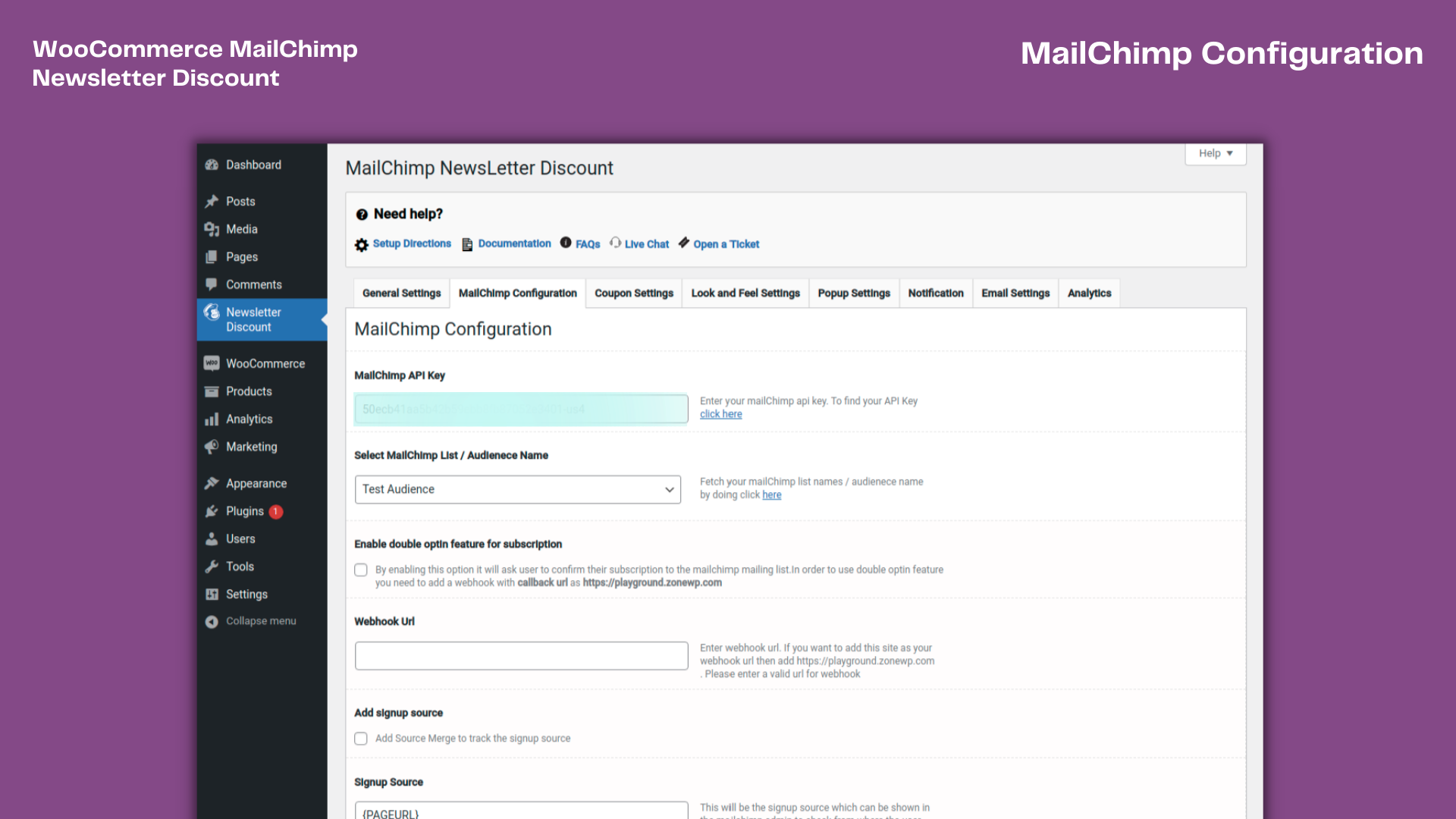
Task: Click the WooCommerce logo icon
Action: tap(212, 363)
